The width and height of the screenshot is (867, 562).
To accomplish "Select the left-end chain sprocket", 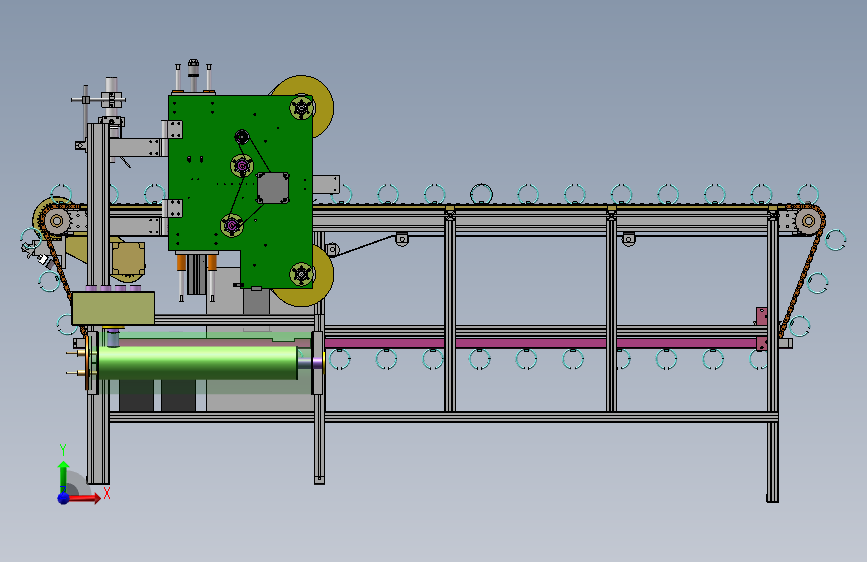I will pyautogui.click(x=56, y=221).
